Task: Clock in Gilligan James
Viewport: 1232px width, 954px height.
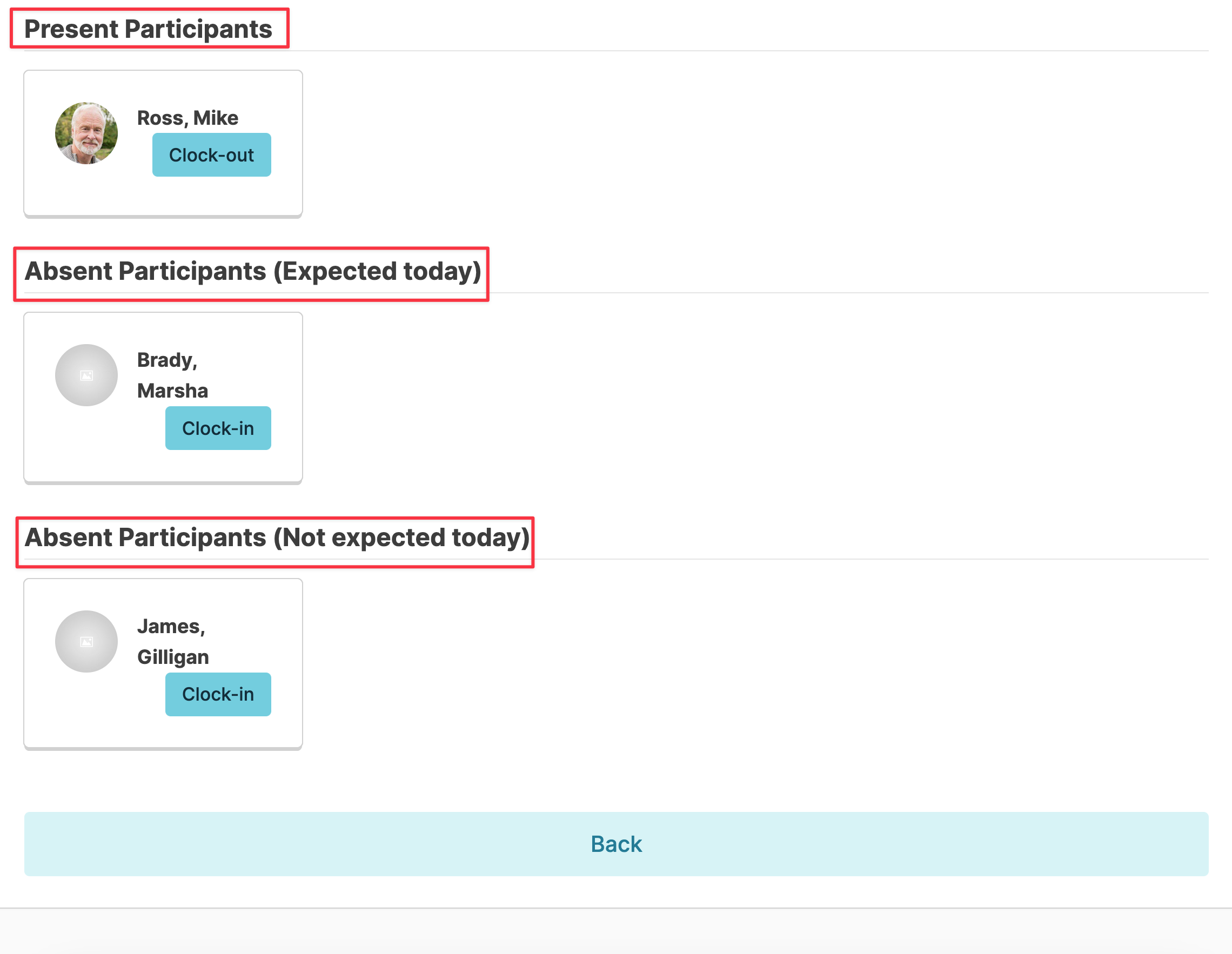Action: [218, 694]
